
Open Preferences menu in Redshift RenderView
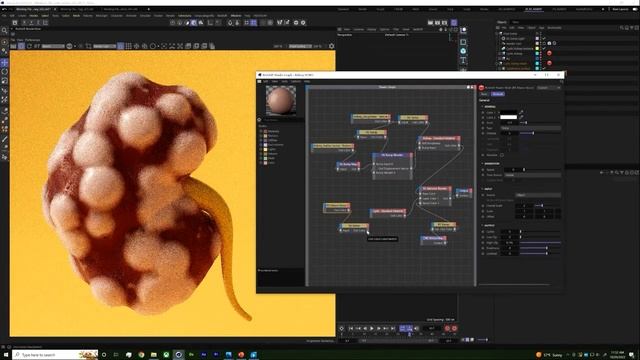click(33, 40)
